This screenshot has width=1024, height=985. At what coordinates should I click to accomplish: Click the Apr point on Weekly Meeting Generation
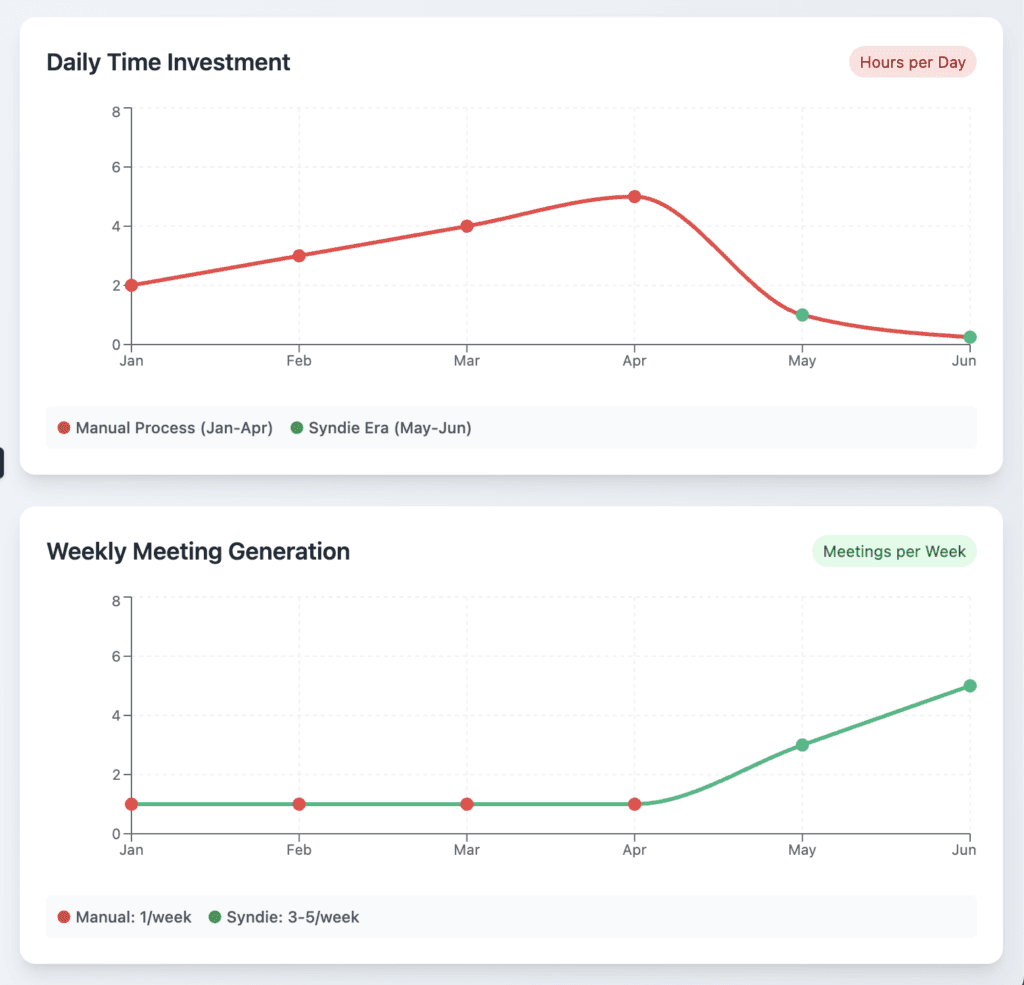[x=634, y=804]
